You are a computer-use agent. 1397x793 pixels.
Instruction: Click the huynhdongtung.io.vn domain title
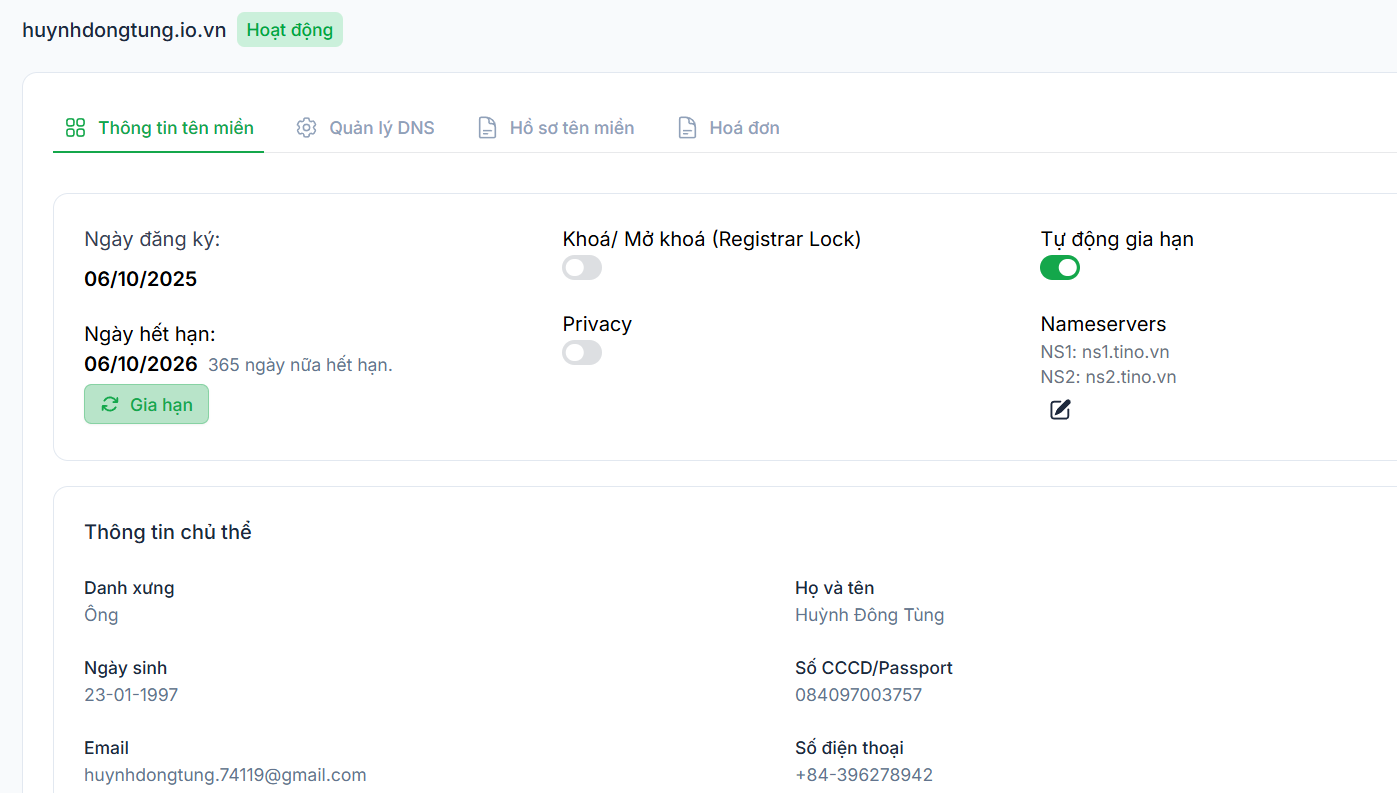[124, 30]
